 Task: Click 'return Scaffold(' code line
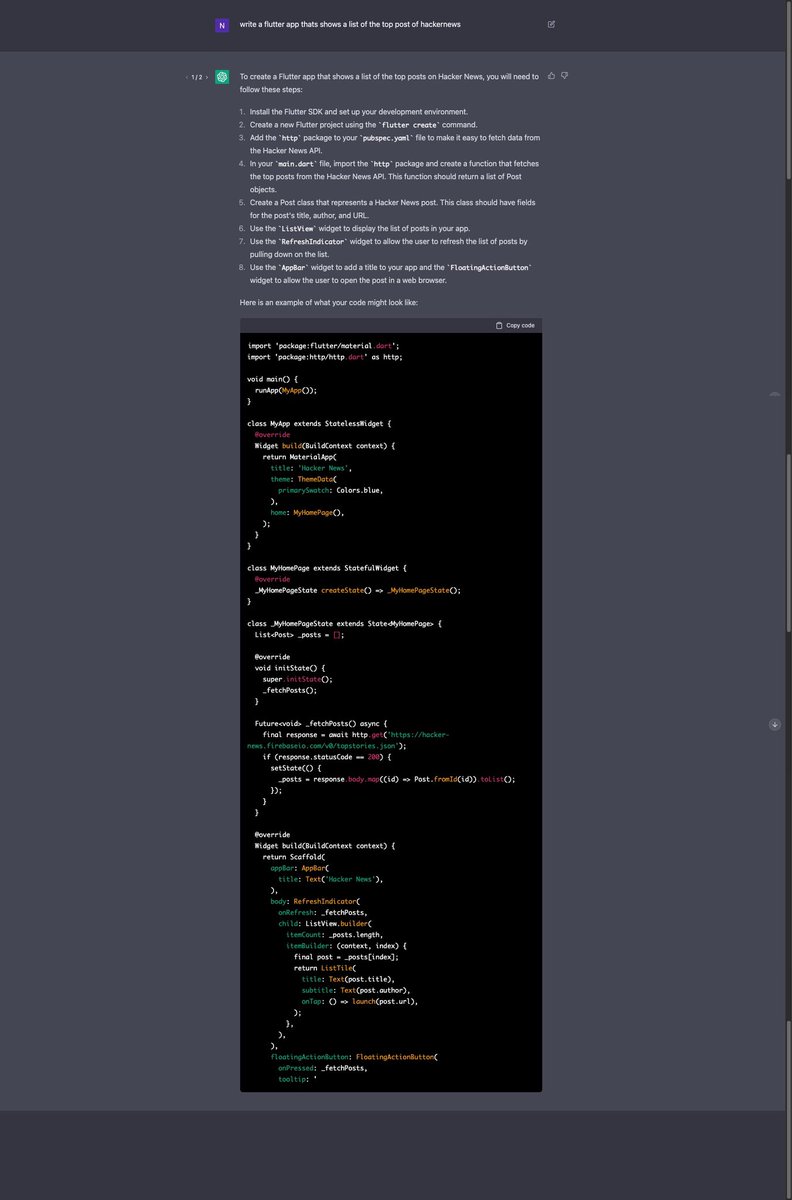pyautogui.click(x=294, y=857)
